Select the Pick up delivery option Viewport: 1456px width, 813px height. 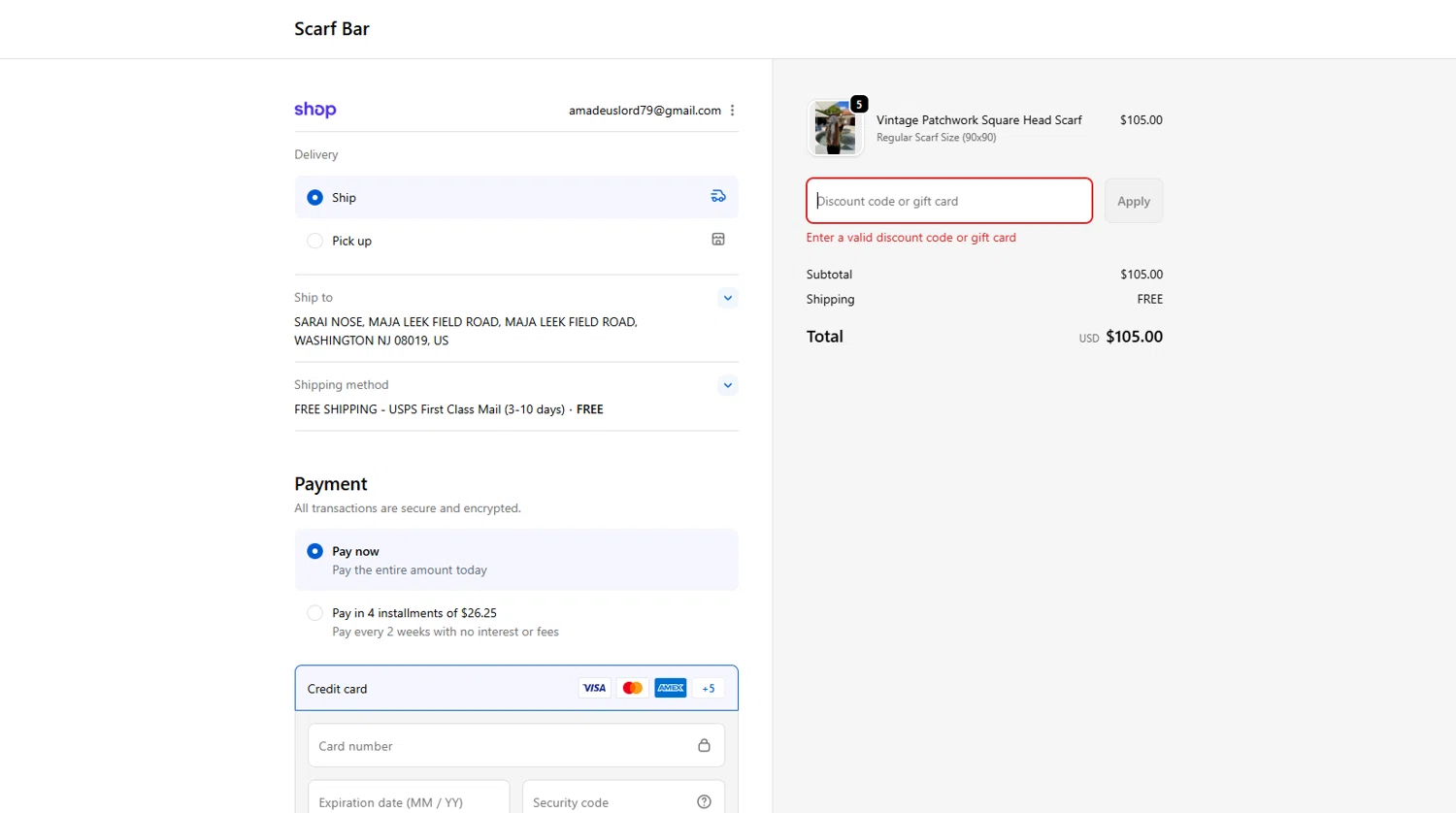(x=516, y=241)
